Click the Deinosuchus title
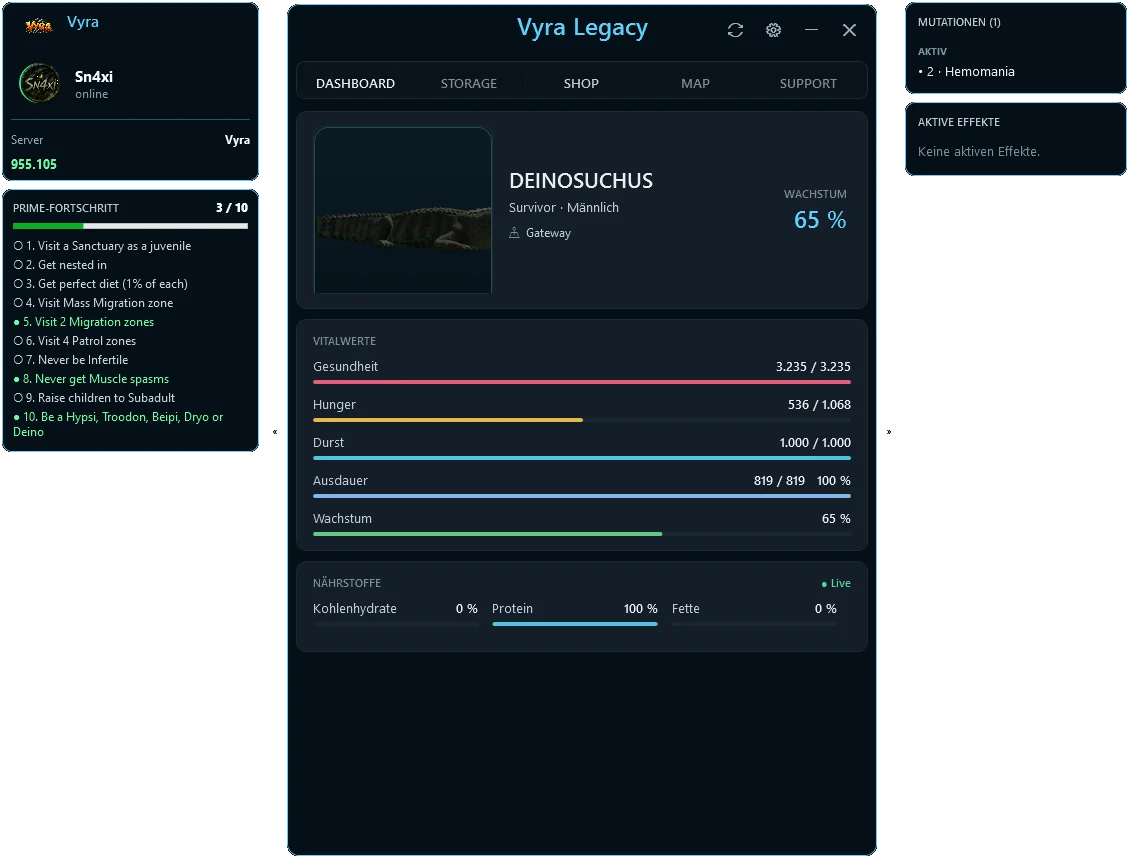Viewport: 1129px width, 858px height. [581, 181]
